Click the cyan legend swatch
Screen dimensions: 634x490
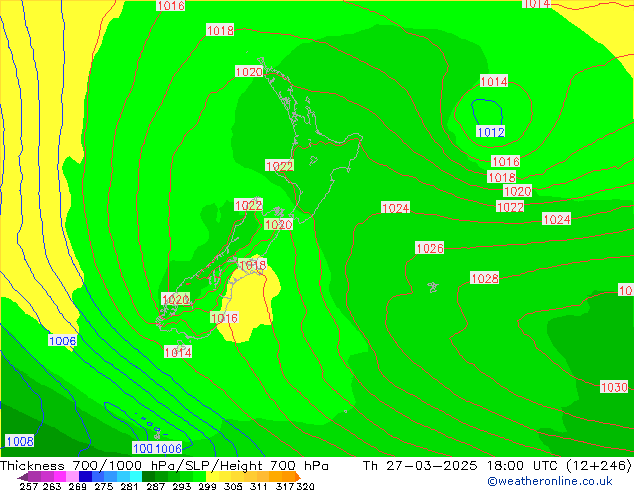point(135,476)
